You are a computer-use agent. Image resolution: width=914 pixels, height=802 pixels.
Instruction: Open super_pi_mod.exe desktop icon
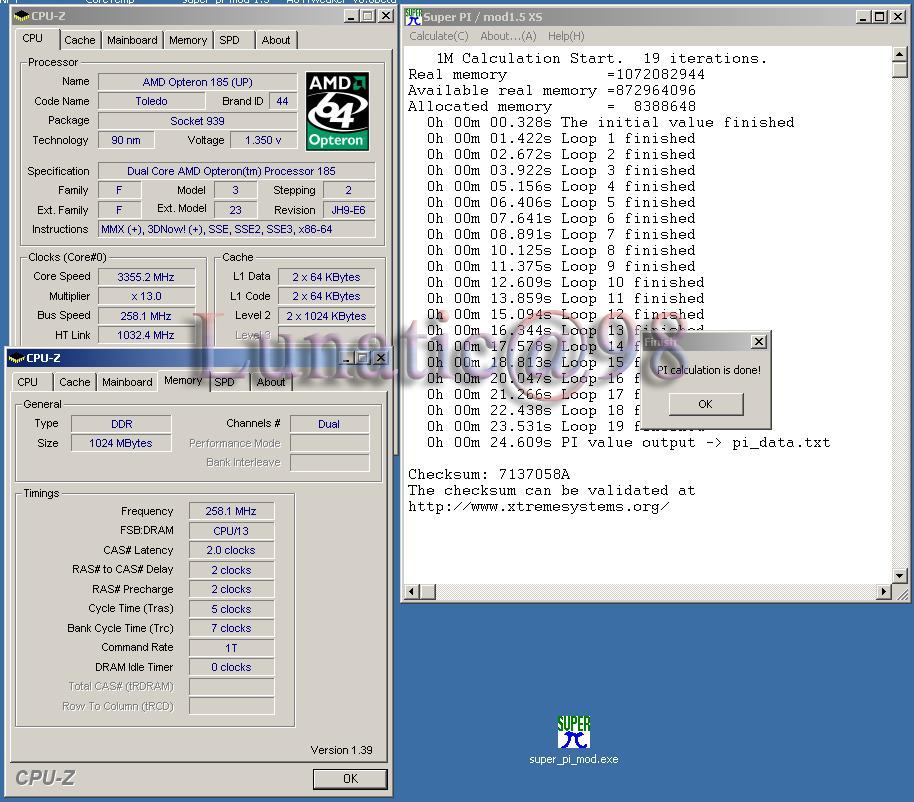(x=574, y=740)
